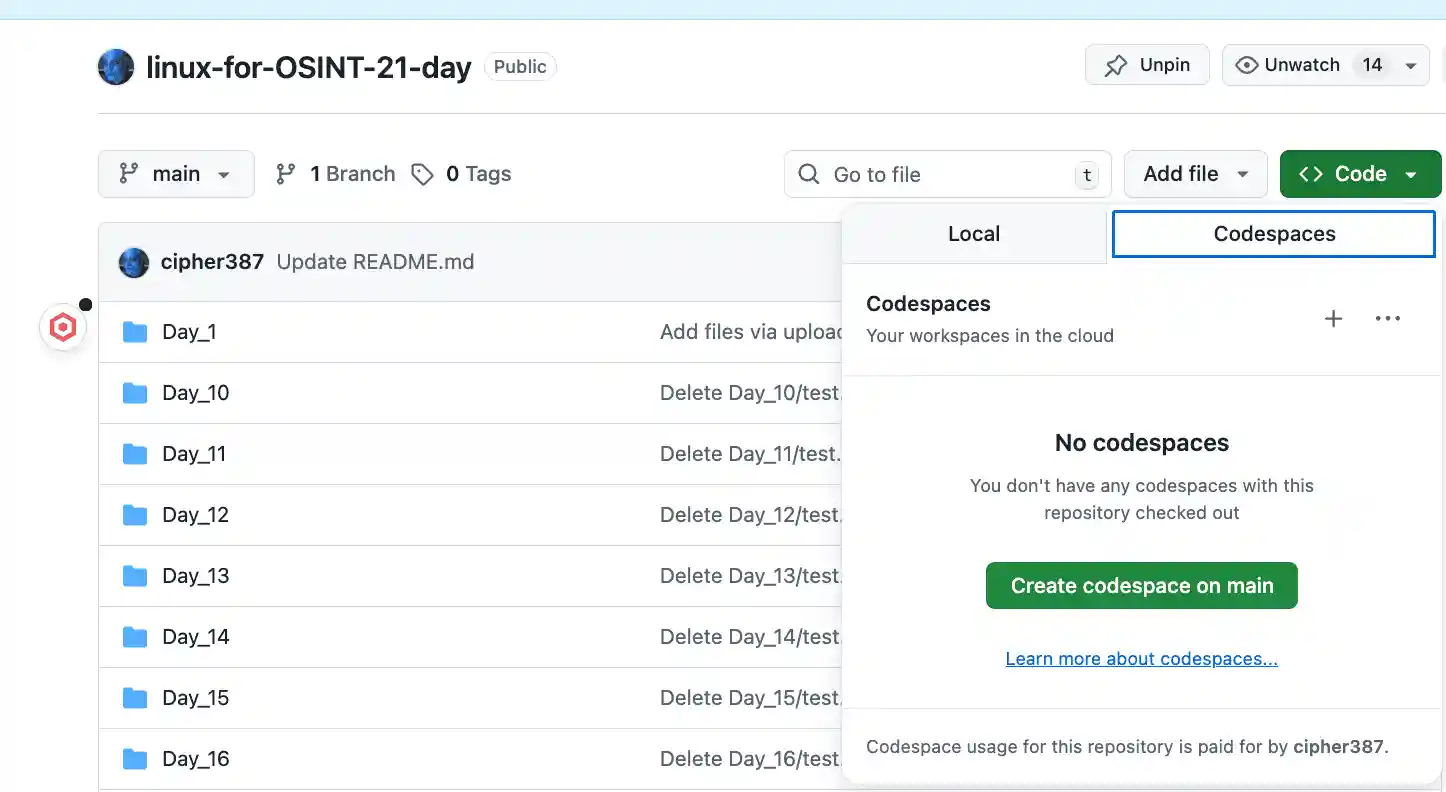Open the Add file dropdown
Image resolution: width=1446 pixels, height=792 pixels.
pyautogui.click(x=1196, y=174)
